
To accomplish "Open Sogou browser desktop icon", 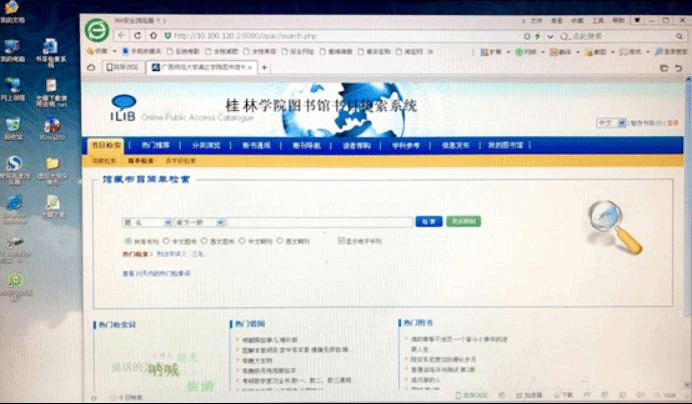I will 14,163.
